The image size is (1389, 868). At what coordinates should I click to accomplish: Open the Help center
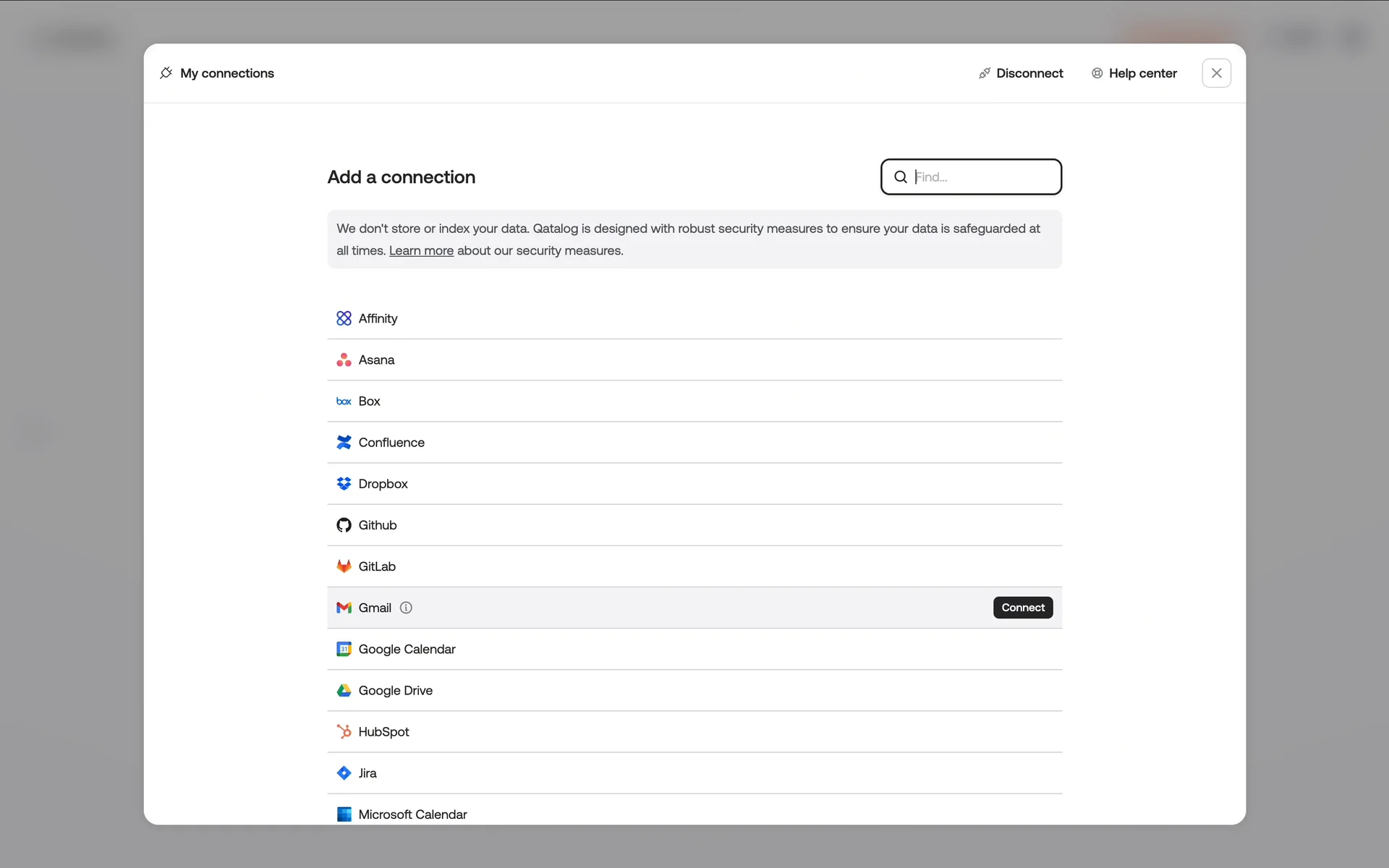(x=1134, y=73)
